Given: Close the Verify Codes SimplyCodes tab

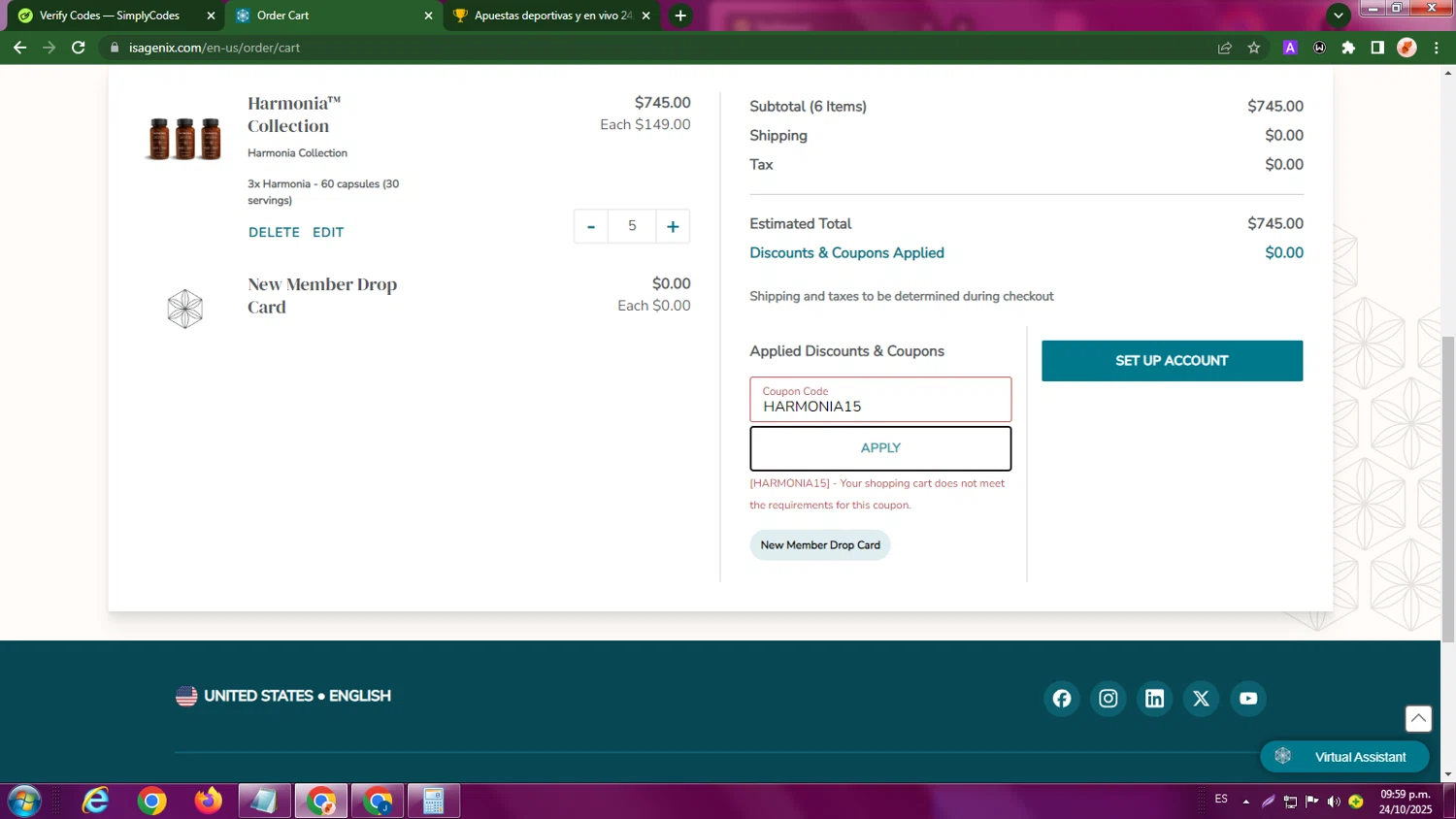Looking at the screenshot, I should coord(211,16).
